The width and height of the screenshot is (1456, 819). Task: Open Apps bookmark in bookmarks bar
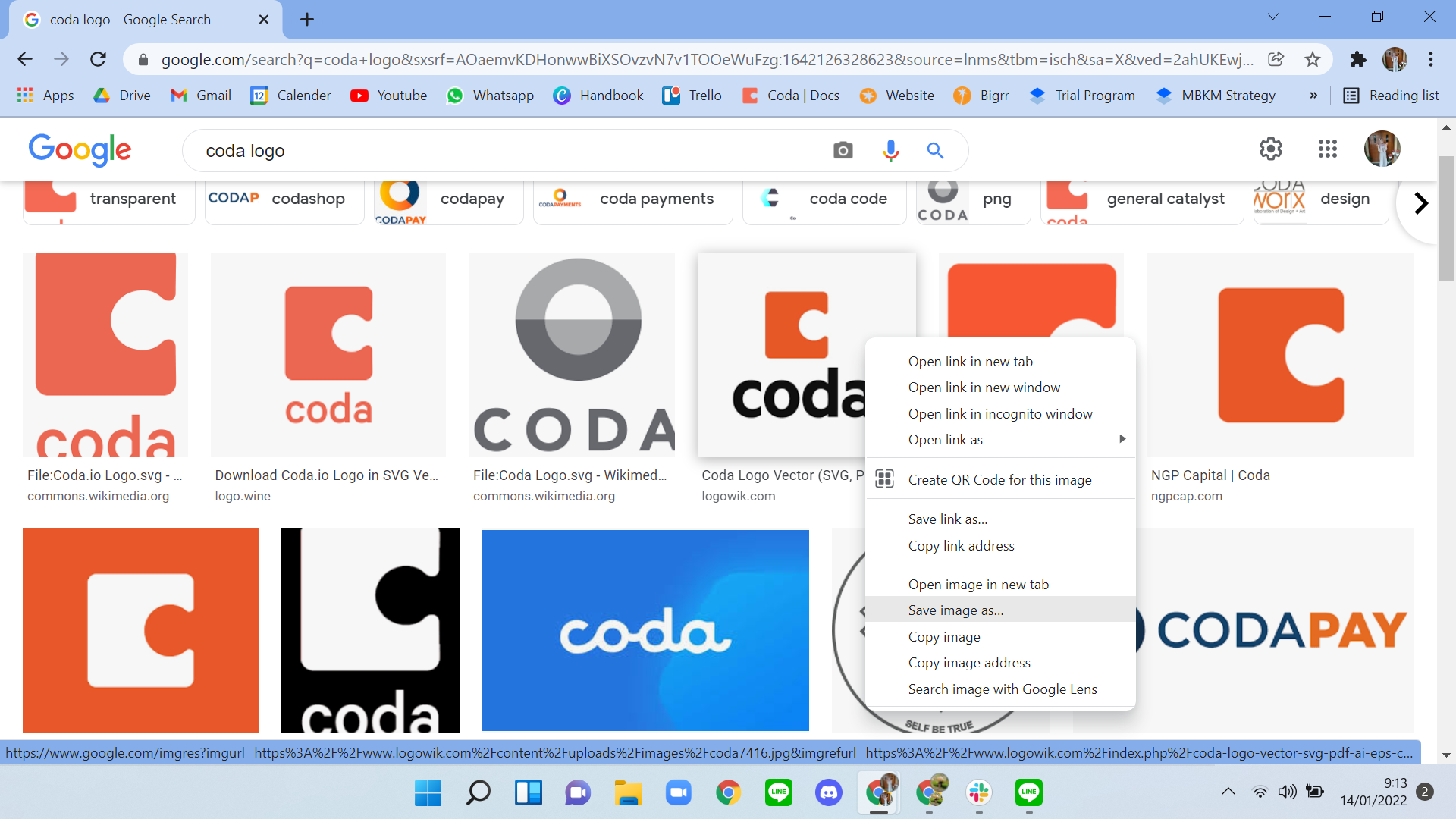pyautogui.click(x=45, y=95)
